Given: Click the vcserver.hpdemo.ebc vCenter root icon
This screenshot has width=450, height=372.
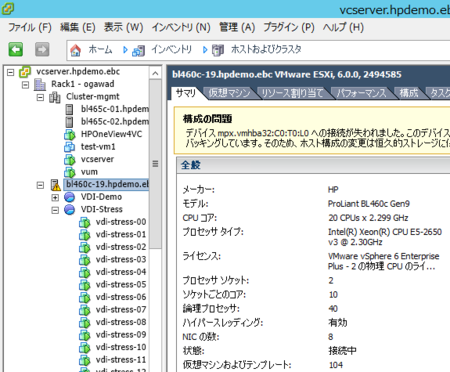Looking at the screenshot, I should click(x=25, y=72).
